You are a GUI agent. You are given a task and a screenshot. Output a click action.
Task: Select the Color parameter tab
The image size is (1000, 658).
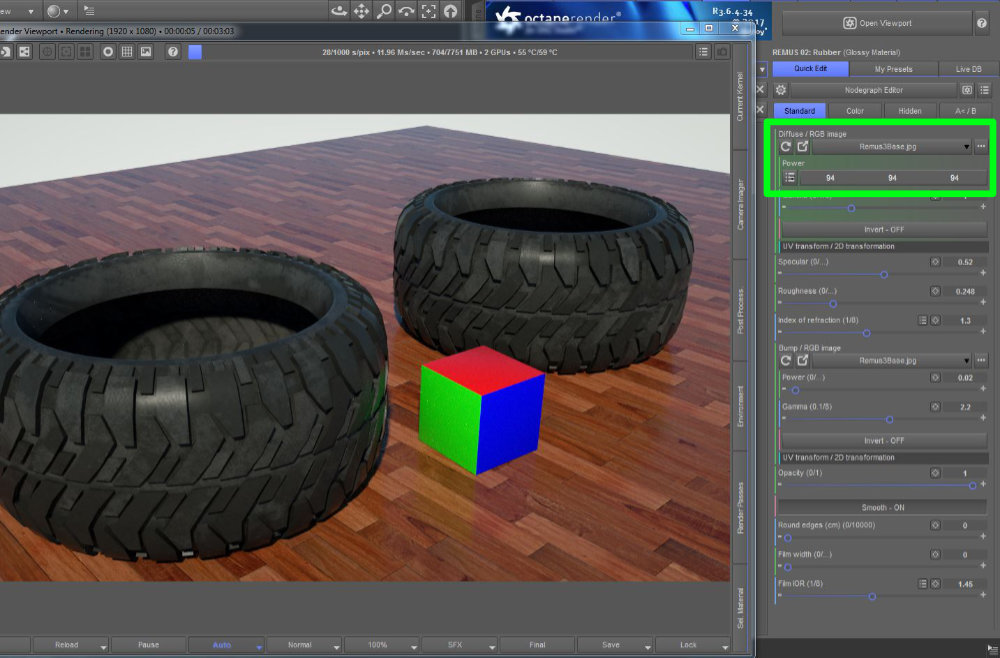click(x=855, y=110)
